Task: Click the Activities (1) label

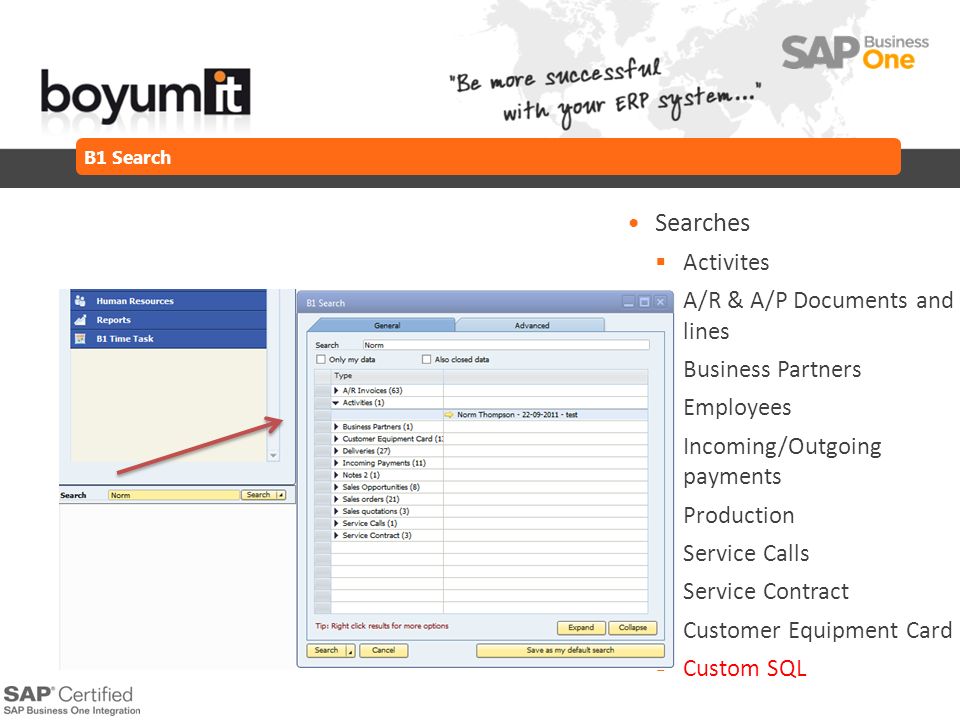Action: (363, 403)
